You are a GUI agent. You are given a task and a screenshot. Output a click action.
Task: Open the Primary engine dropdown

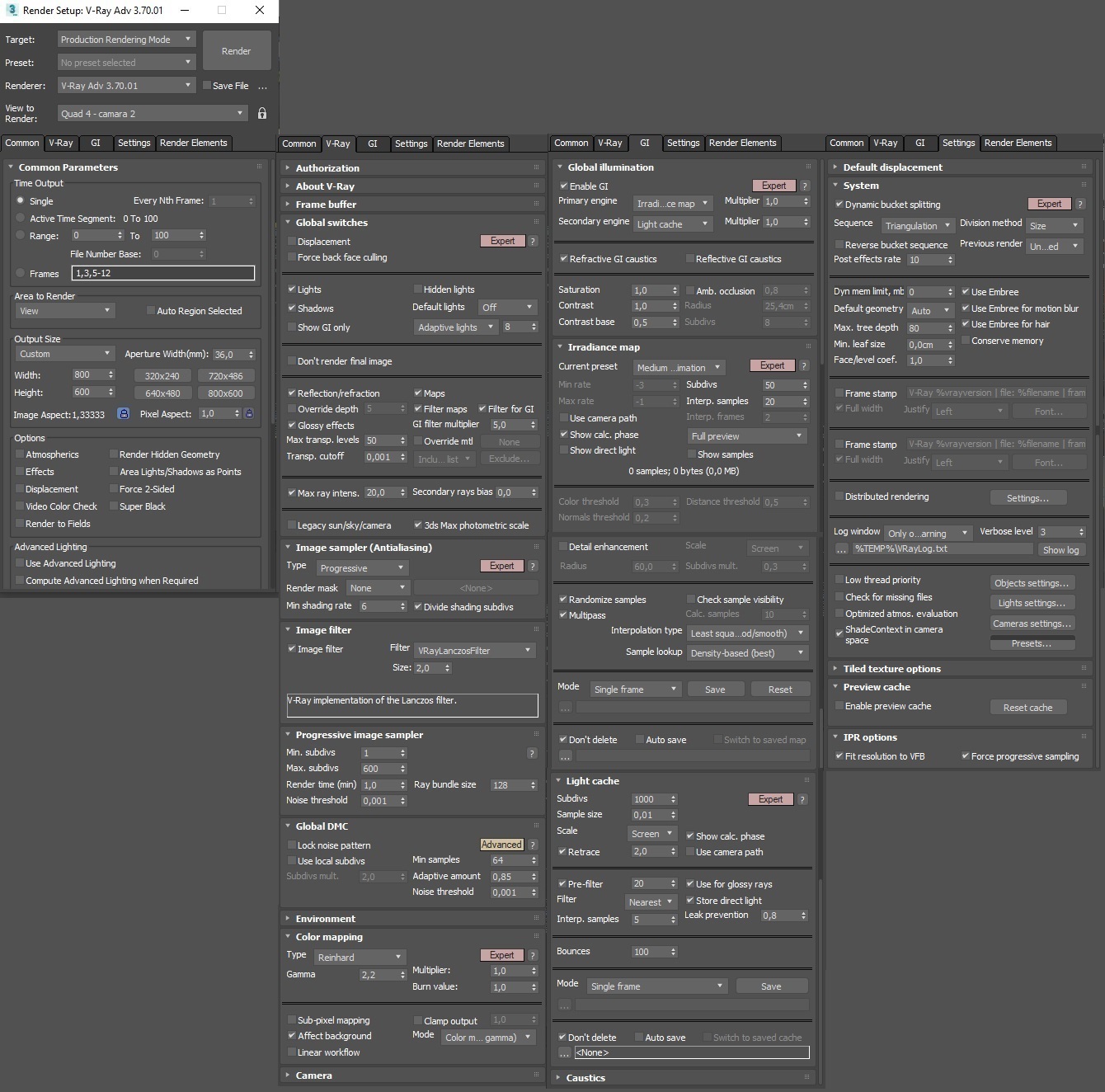coord(673,203)
